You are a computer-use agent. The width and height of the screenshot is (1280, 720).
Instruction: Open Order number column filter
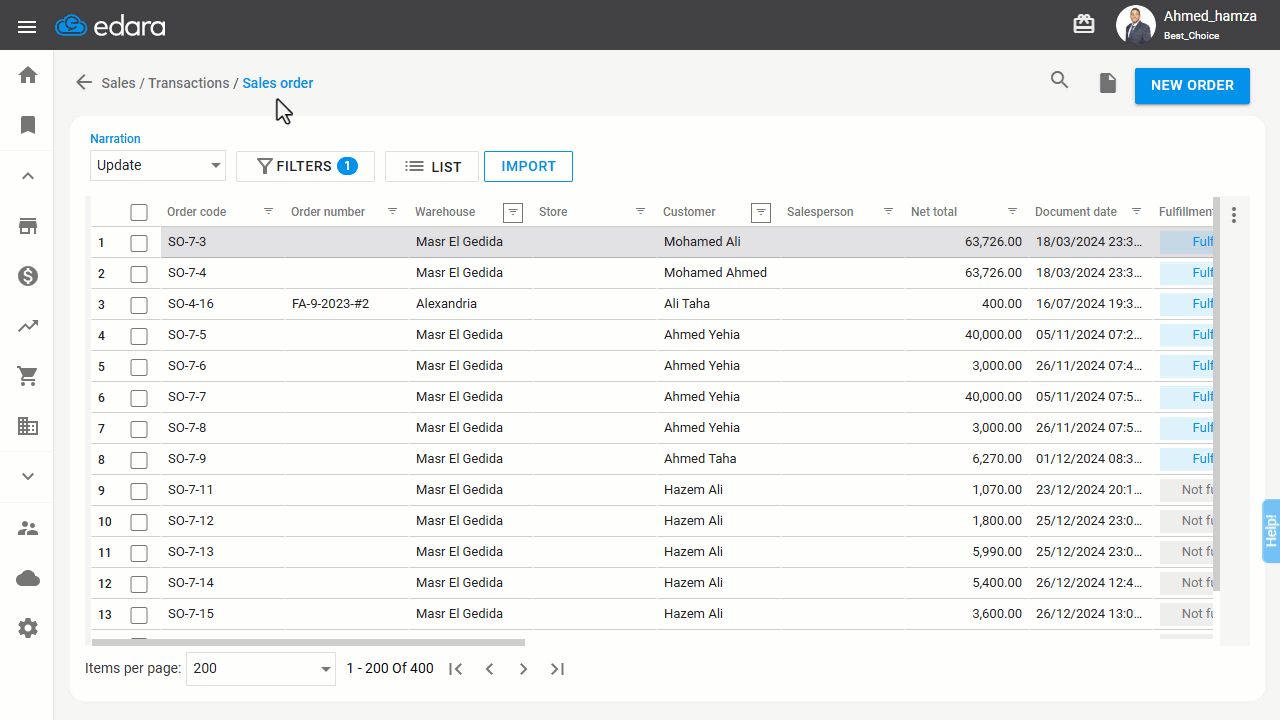392,211
